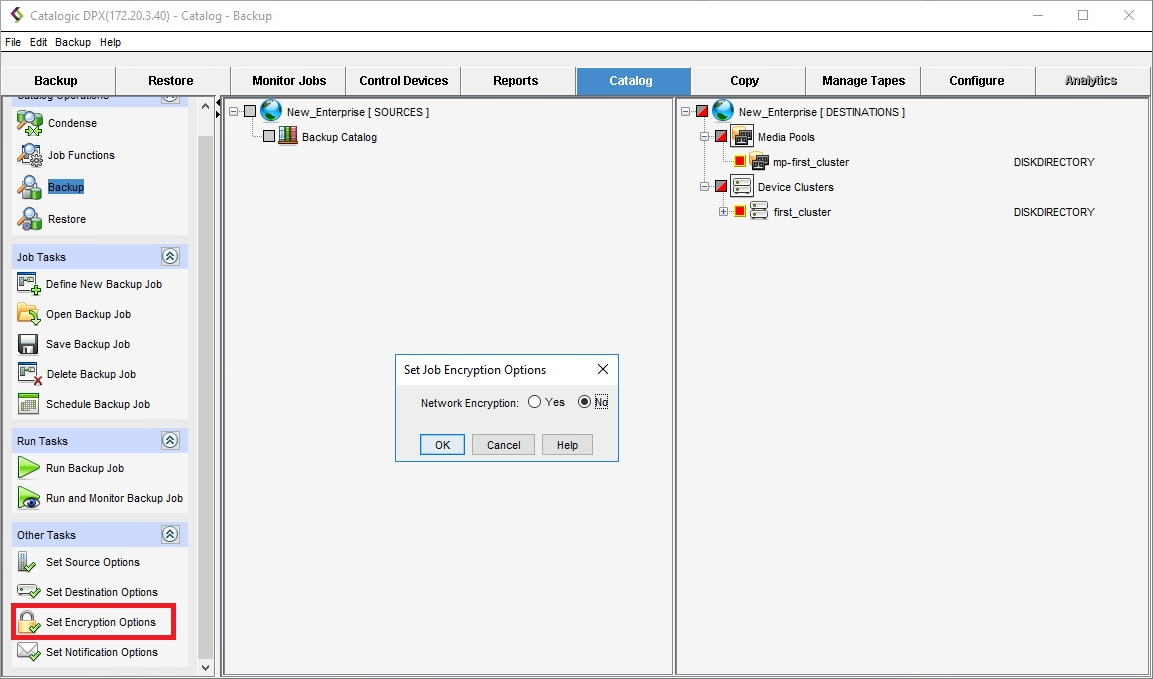Expand the first_cluster tree node

[723, 212]
